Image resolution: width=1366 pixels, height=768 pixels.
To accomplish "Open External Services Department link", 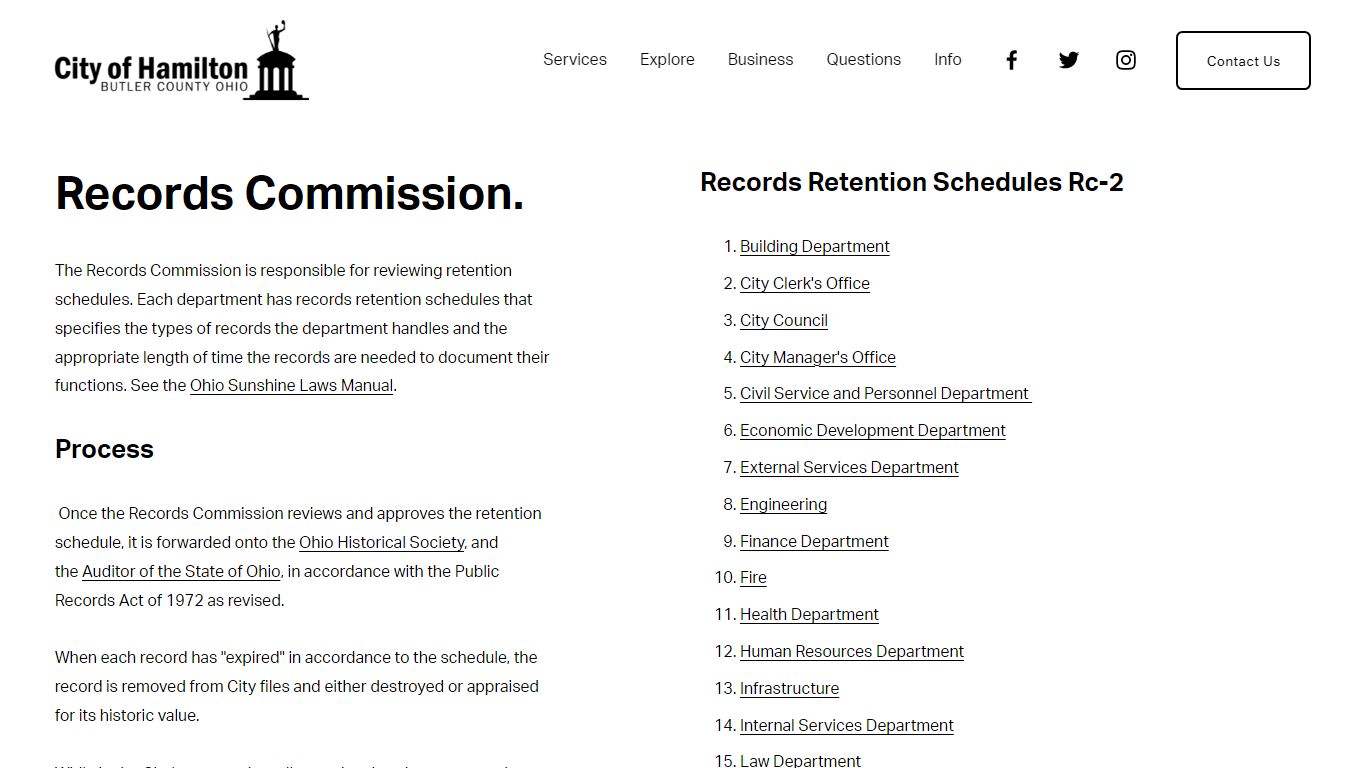I will (849, 468).
